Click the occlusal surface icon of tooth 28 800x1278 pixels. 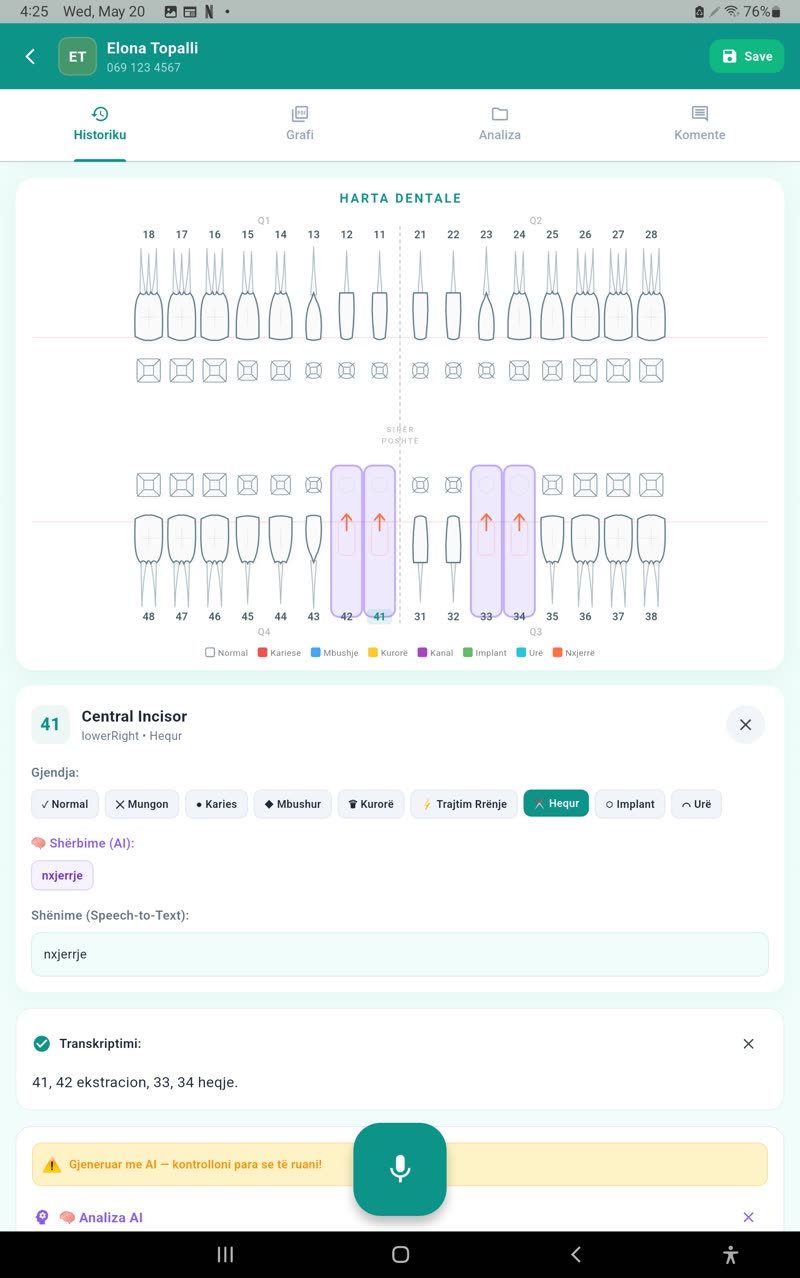(651, 371)
